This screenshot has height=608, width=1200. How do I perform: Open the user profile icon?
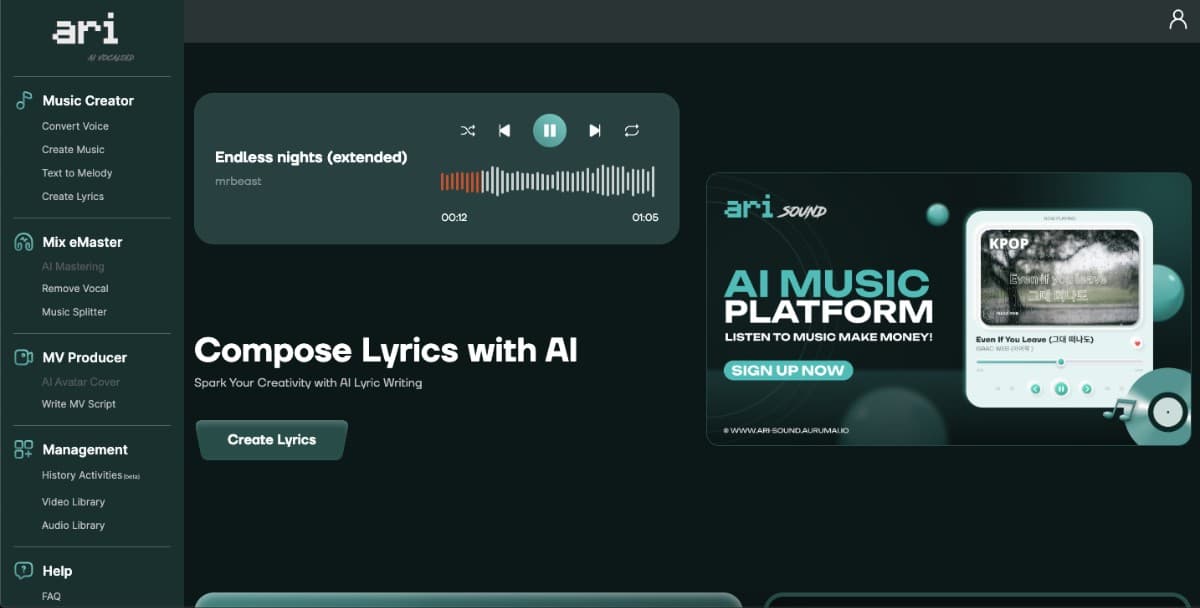(x=1178, y=19)
